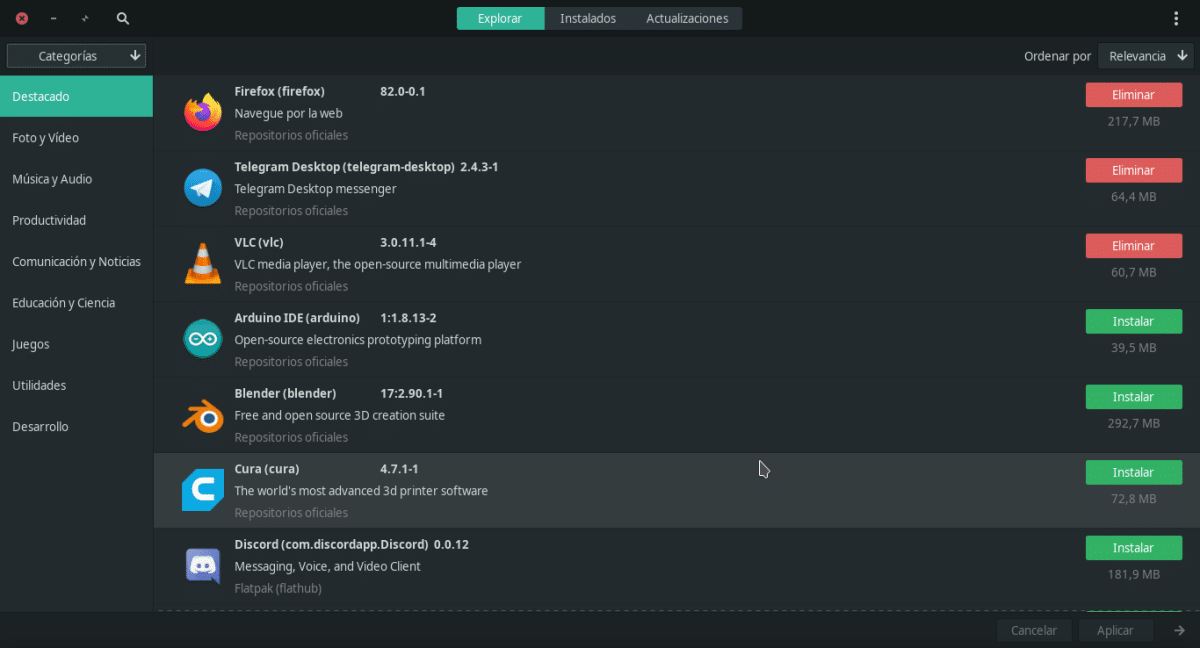Click the Cura app icon
Screen dimensions: 1200x648
click(x=203, y=490)
